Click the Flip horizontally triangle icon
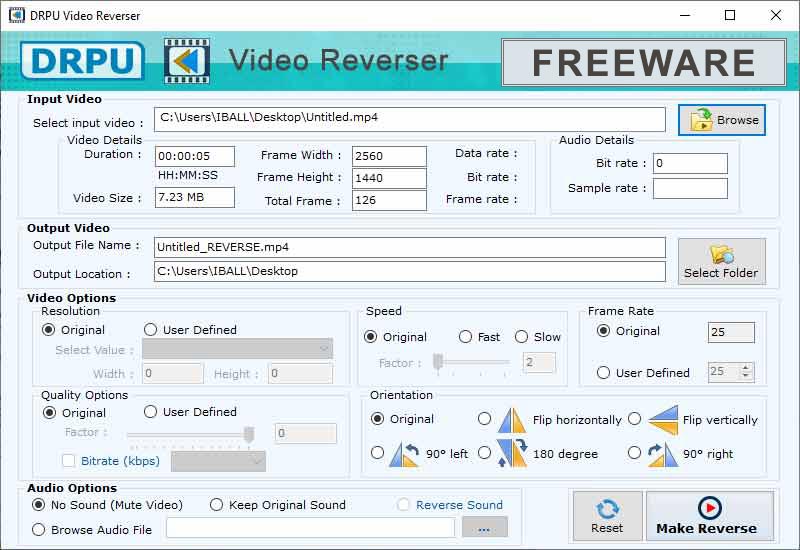Image resolution: width=800 pixels, height=550 pixels. point(512,420)
